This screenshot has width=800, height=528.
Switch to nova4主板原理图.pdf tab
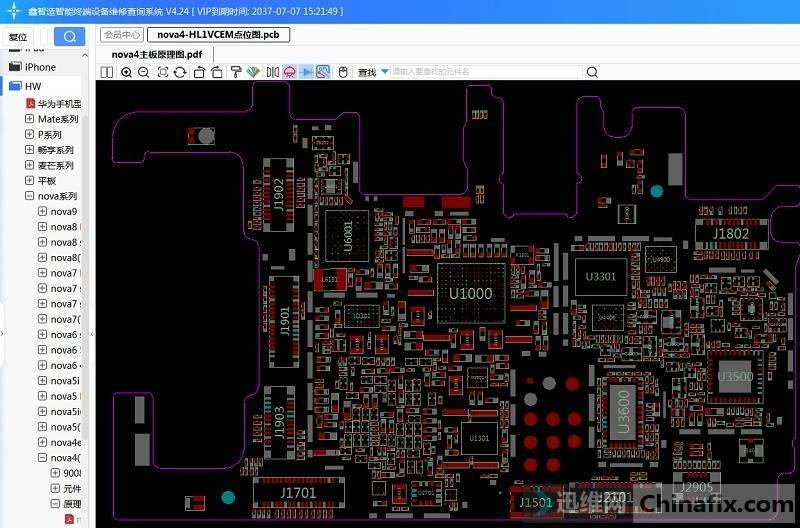157,54
